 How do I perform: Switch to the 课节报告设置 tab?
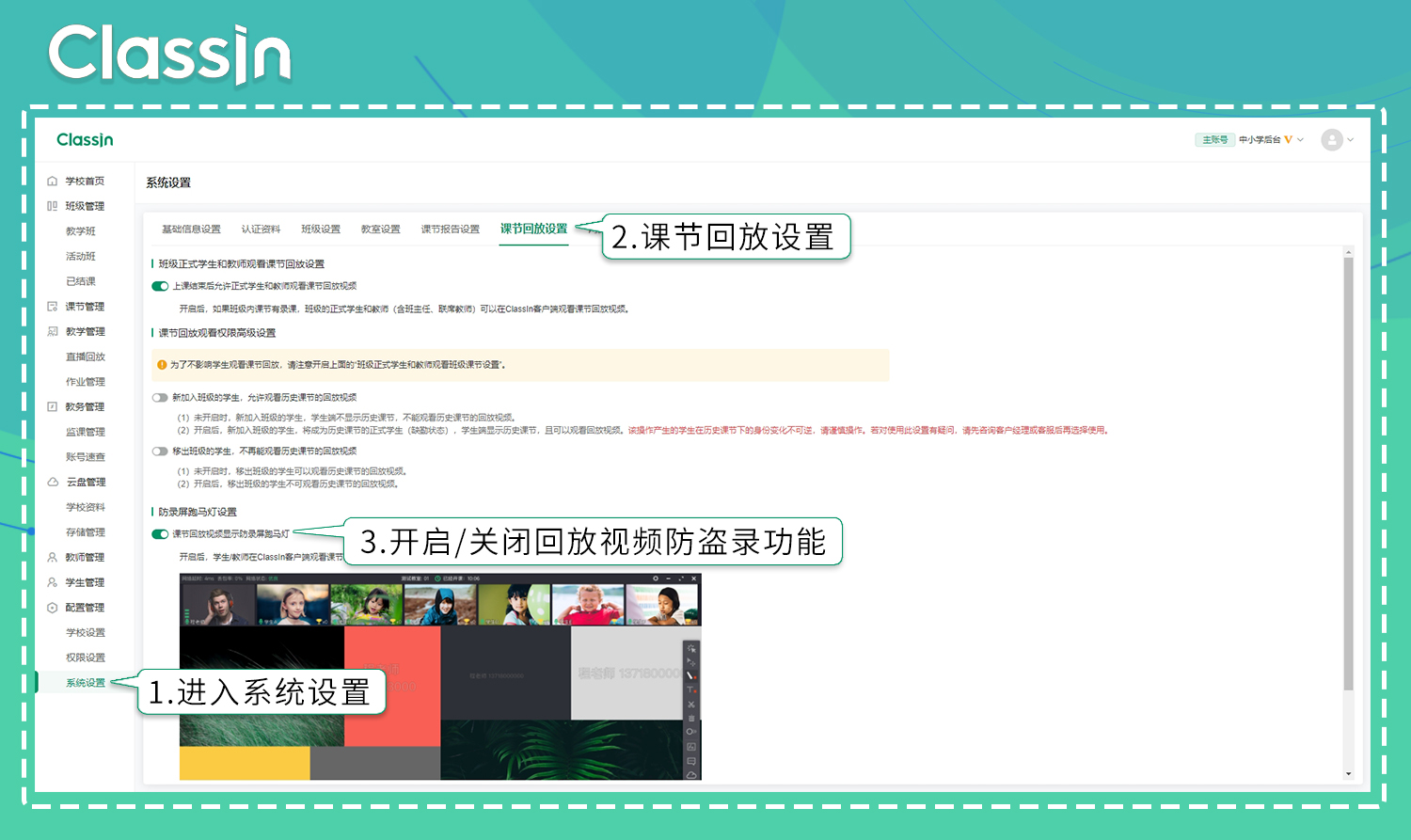click(x=451, y=230)
